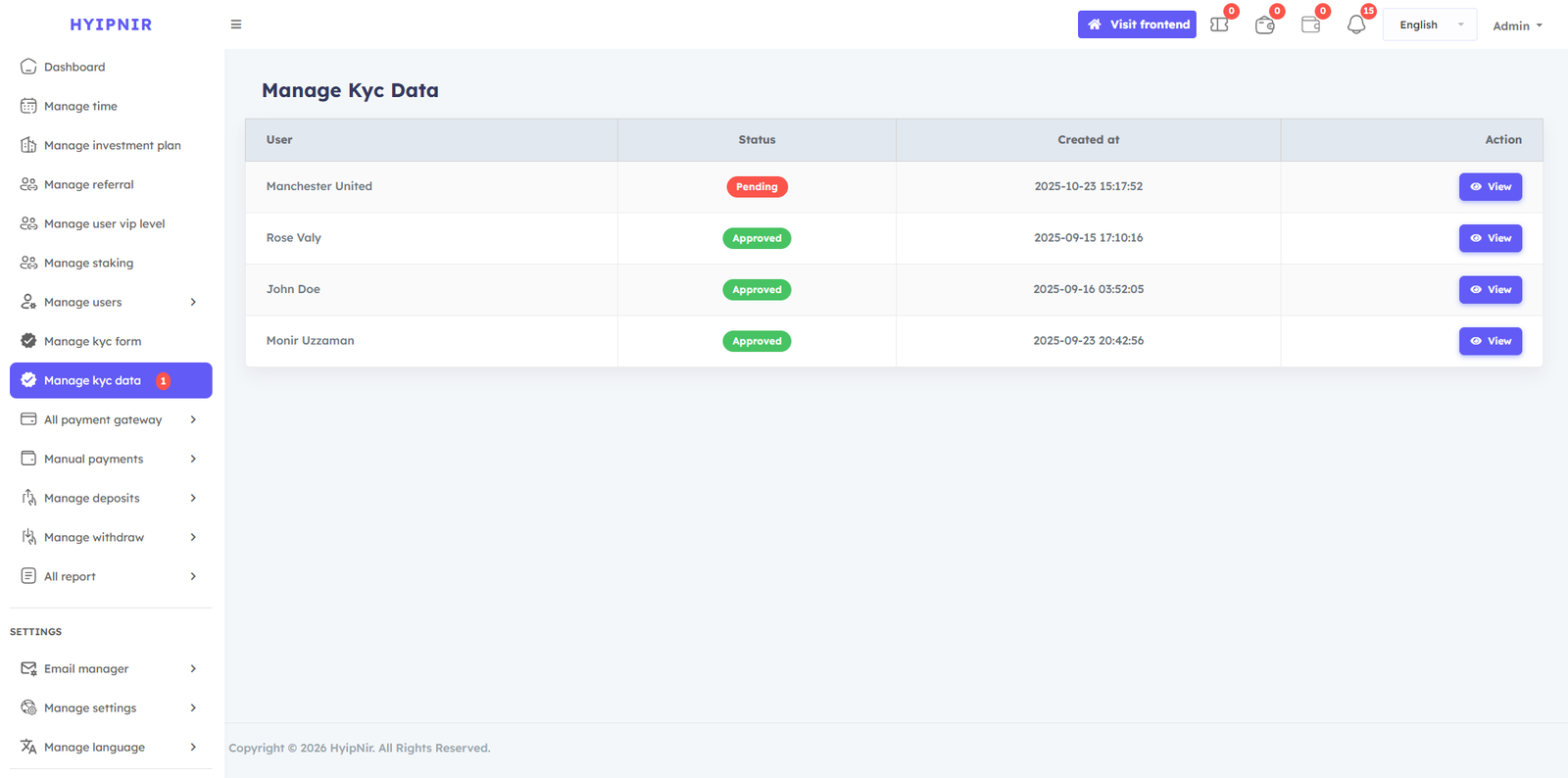1568x778 pixels.
Task: Toggle the sidebar with the hamburger icon
Action: pos(236,24)
